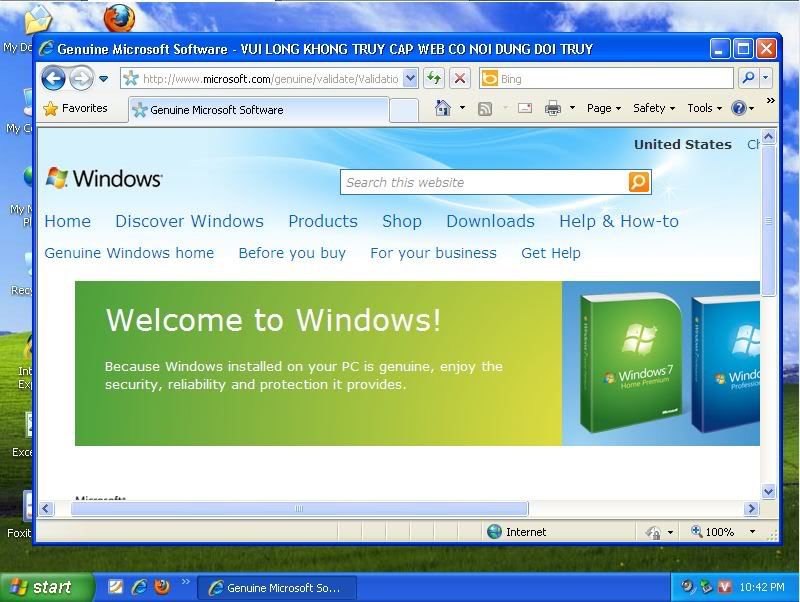
Task: Open the Shop navigation link
Action: coord(402,221)
